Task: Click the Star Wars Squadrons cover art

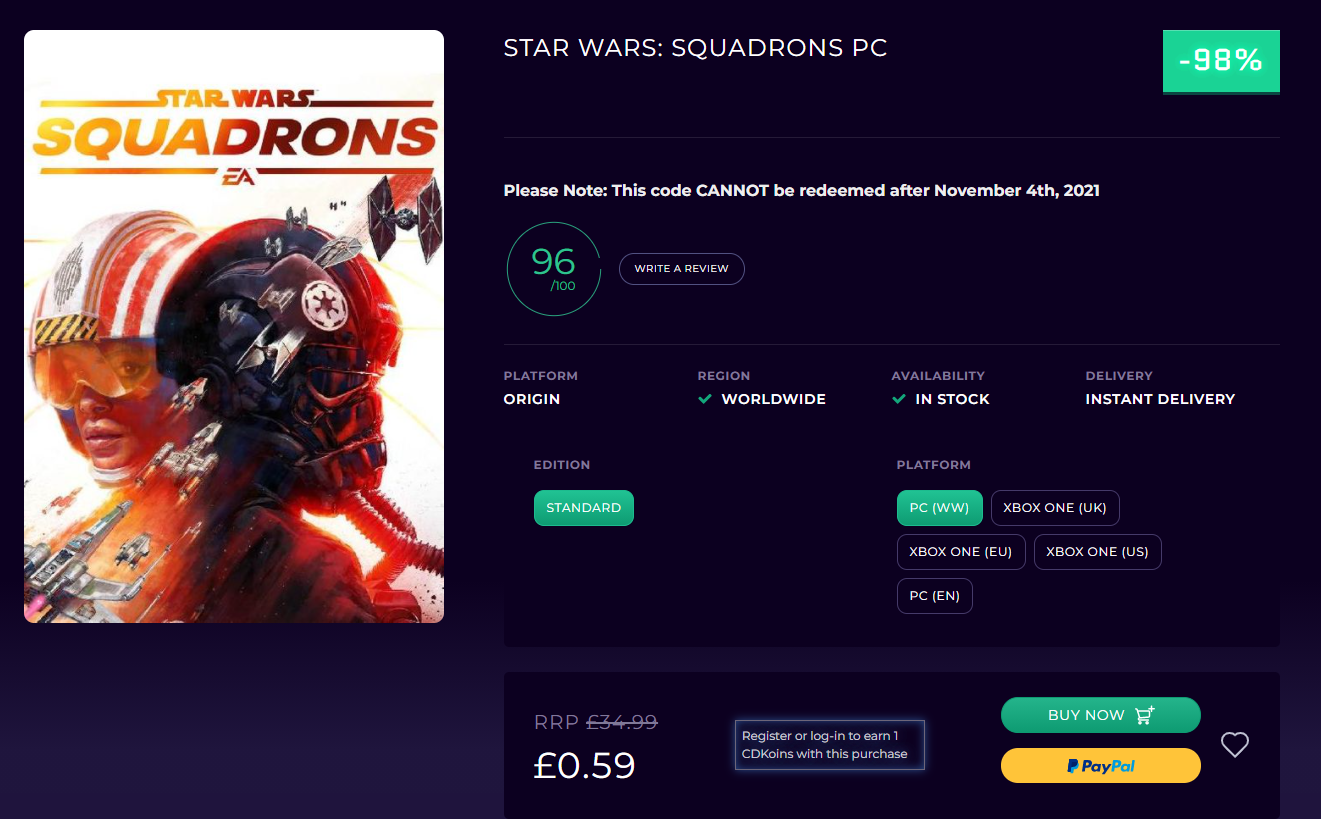Action: coord(234,326)
